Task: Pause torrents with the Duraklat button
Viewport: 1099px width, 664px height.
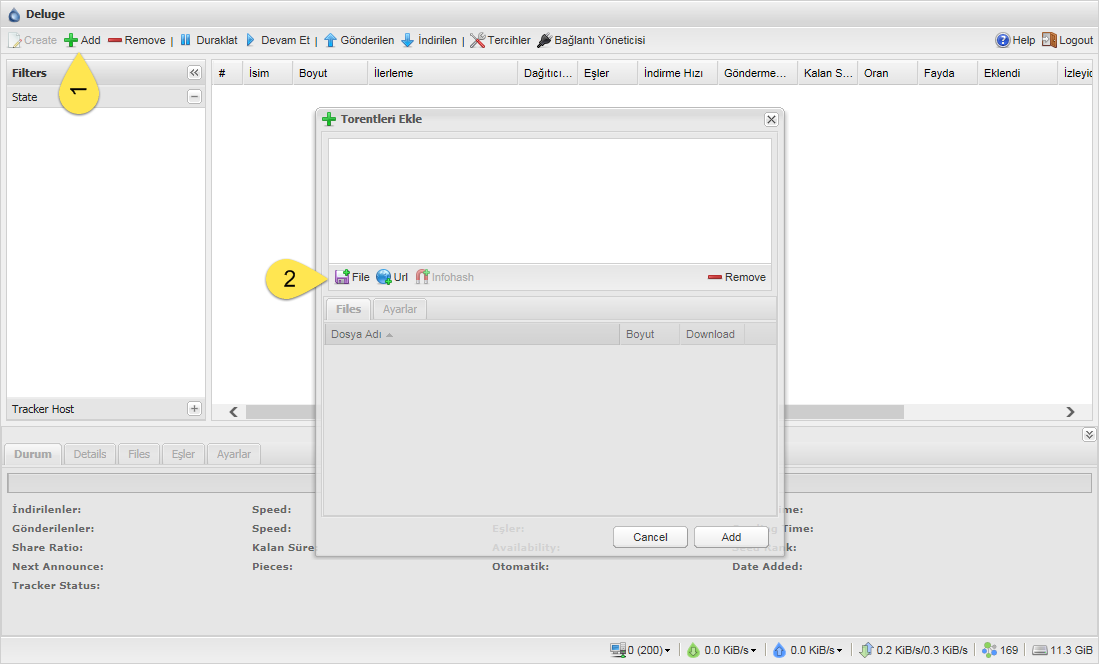Action: pos(209,41)
